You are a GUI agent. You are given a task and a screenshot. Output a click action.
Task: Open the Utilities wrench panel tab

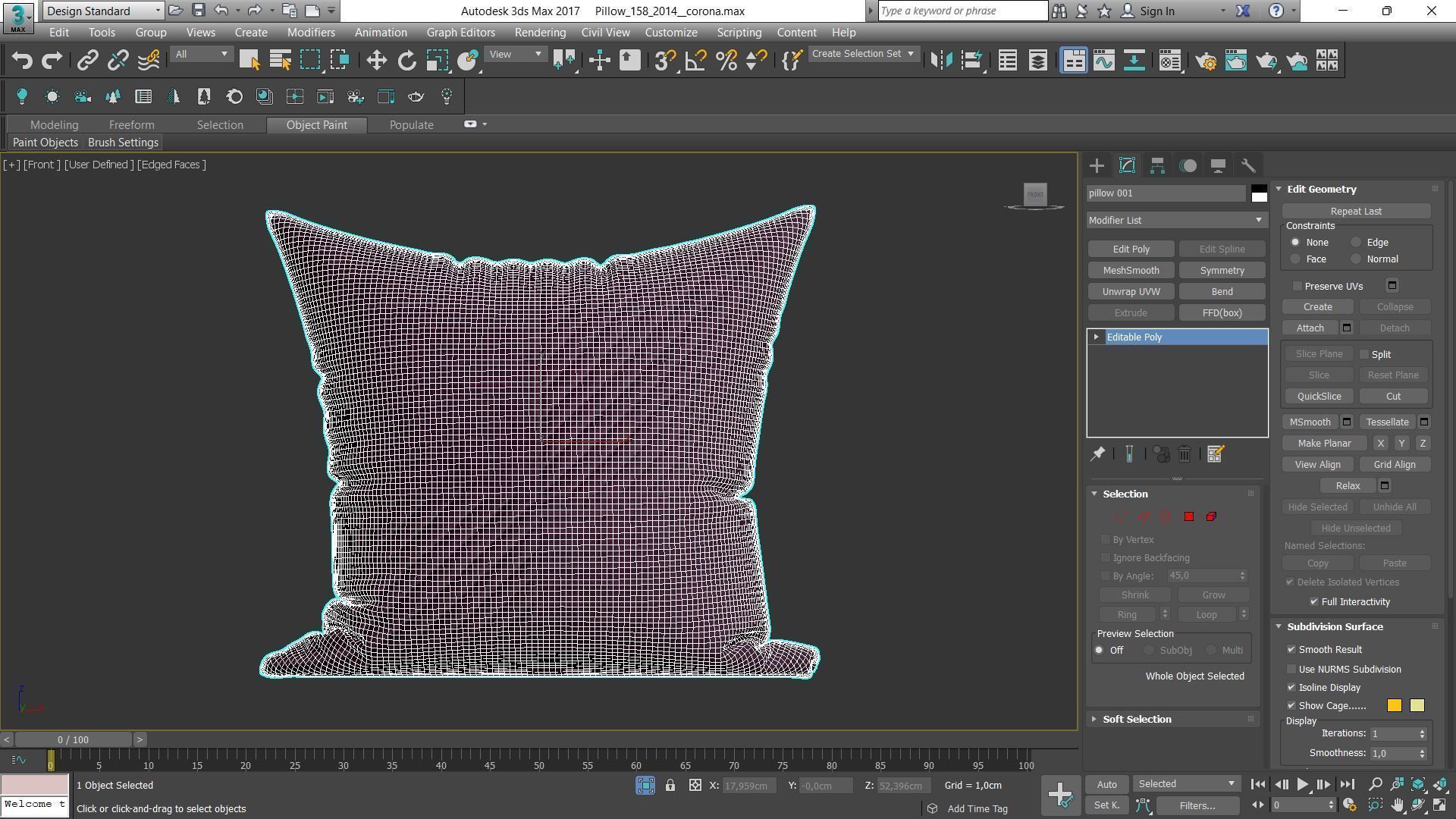(1248, 165)
